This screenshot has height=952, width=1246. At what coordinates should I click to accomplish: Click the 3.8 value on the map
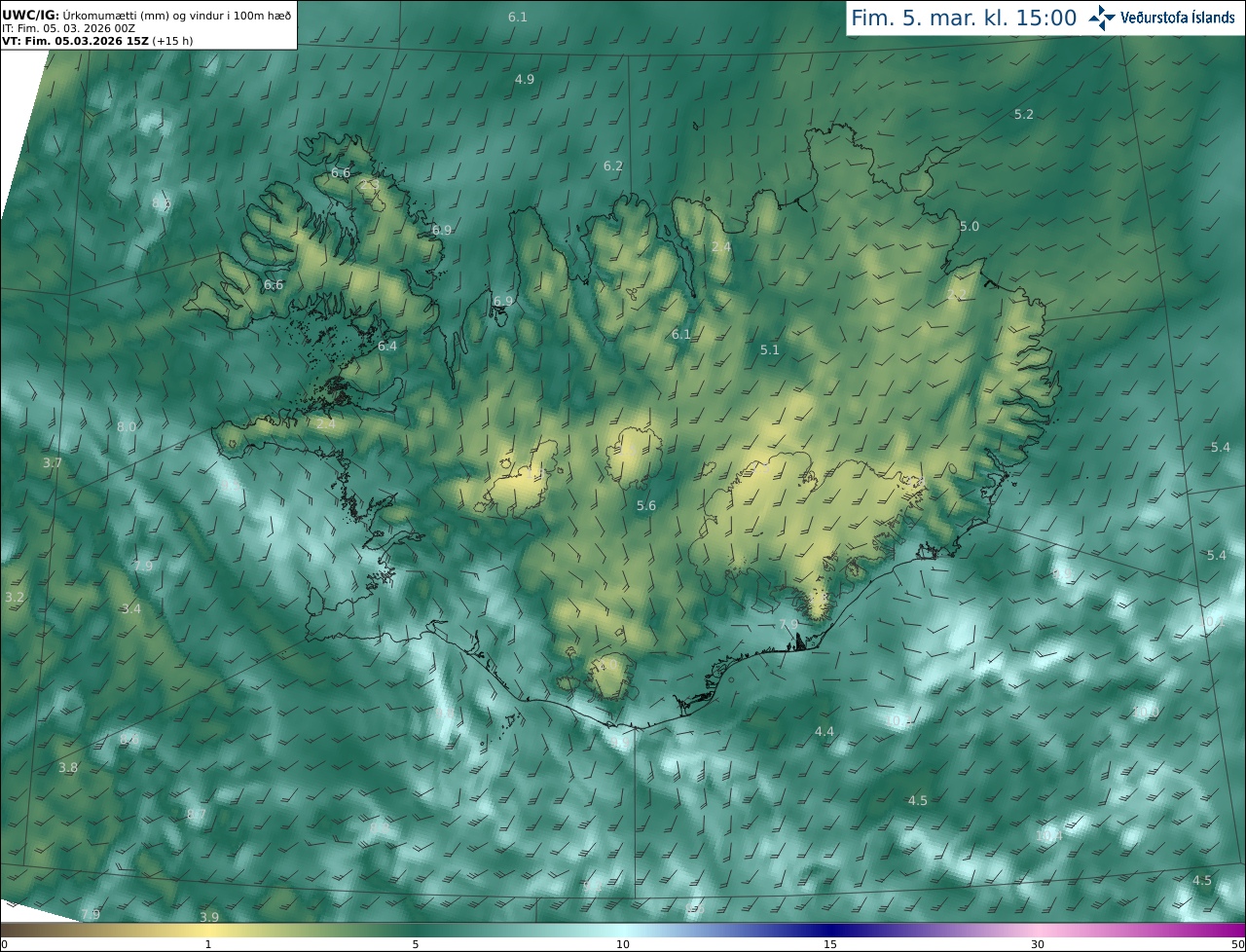[68, 767]
